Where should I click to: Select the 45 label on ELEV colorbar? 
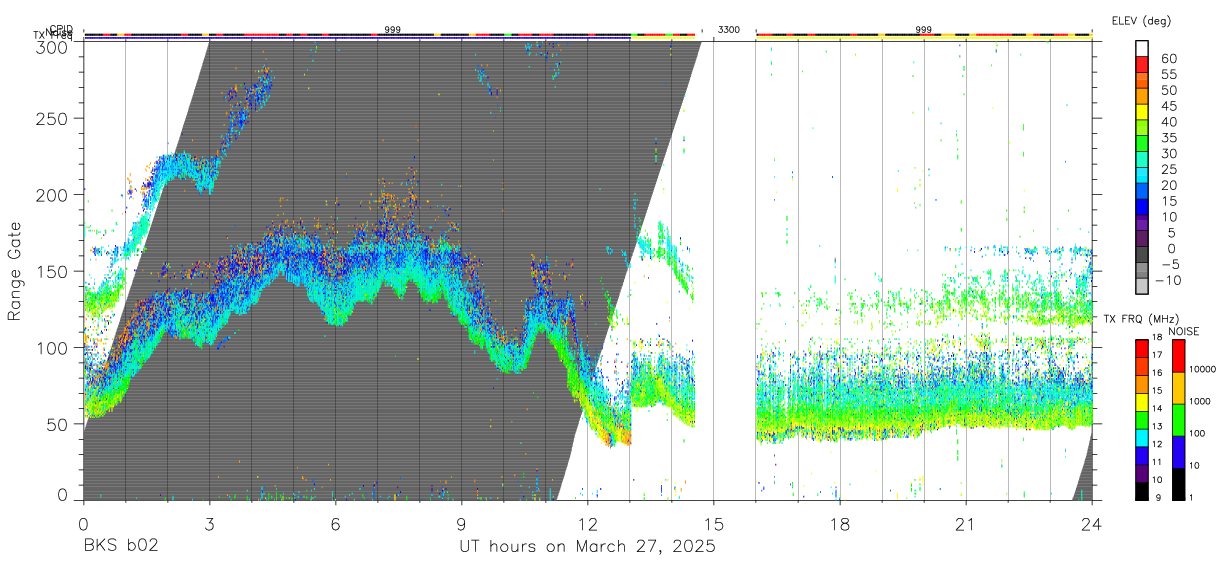pos(1169,105)
